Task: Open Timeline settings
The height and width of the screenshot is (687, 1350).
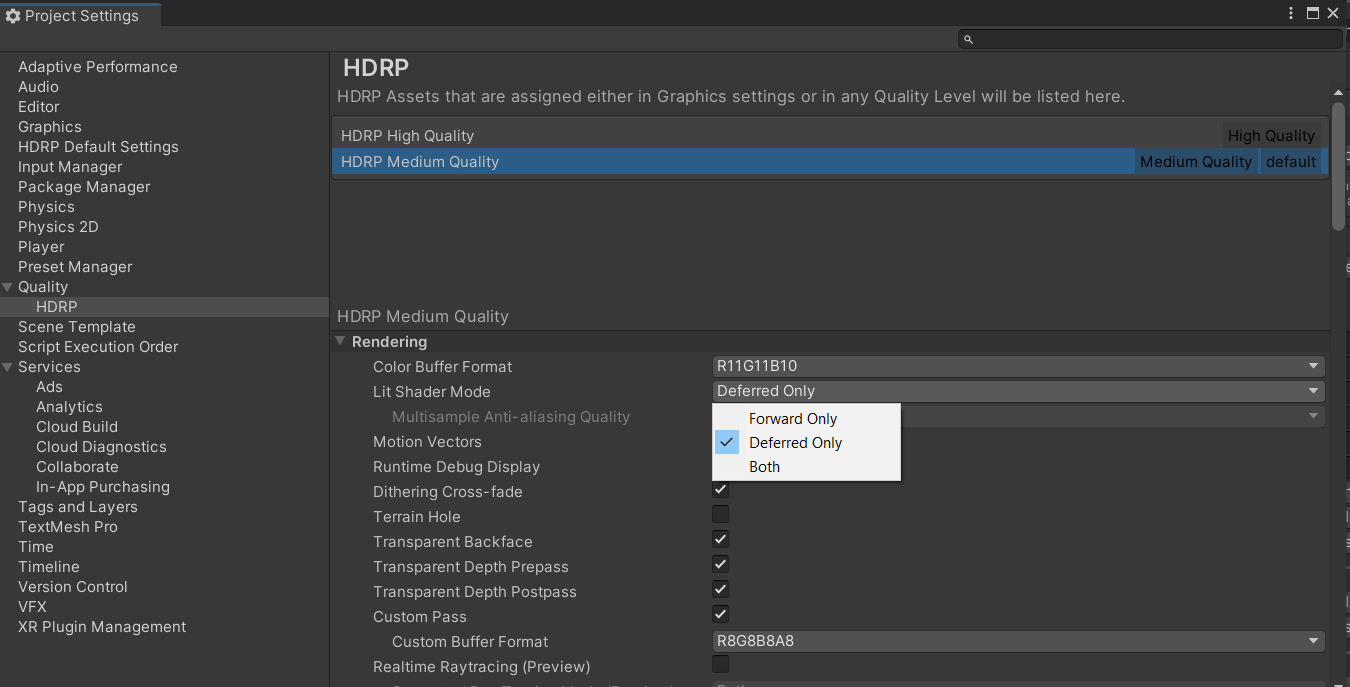Action: (49, 567)
